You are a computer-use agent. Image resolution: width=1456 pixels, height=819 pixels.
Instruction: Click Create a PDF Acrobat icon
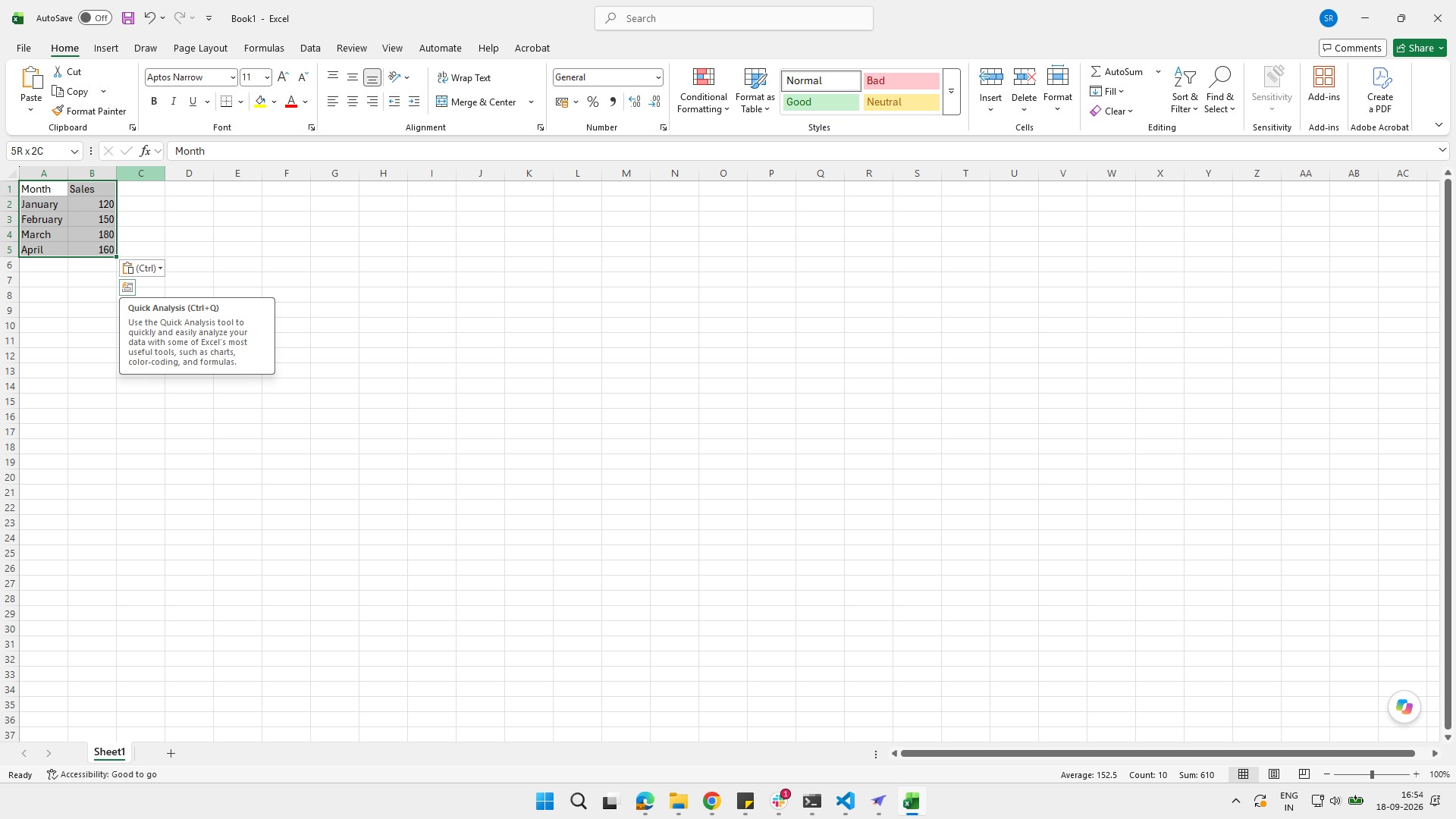[x=1380, y=89]
